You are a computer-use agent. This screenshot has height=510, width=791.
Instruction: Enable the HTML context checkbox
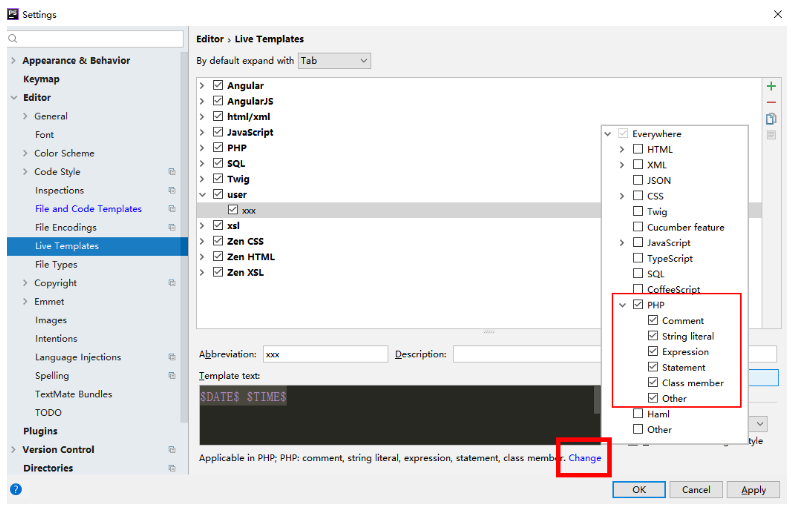click(638, 149)
